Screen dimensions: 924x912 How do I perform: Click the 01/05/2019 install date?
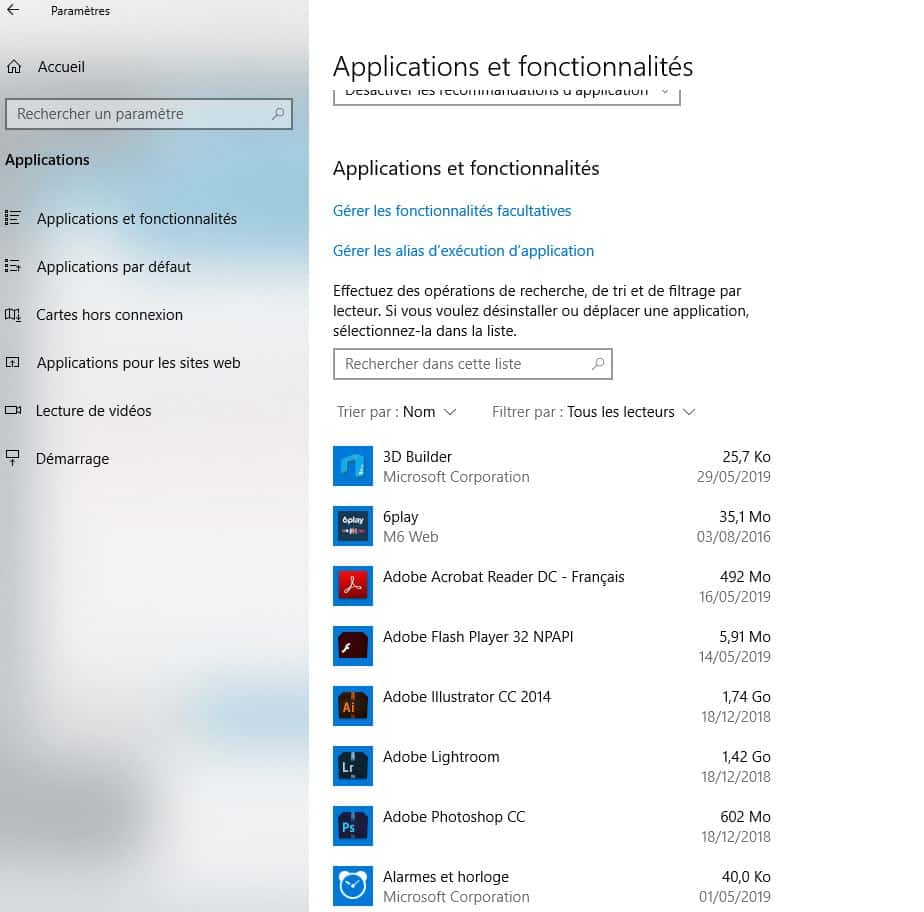(x=735, y=897)
